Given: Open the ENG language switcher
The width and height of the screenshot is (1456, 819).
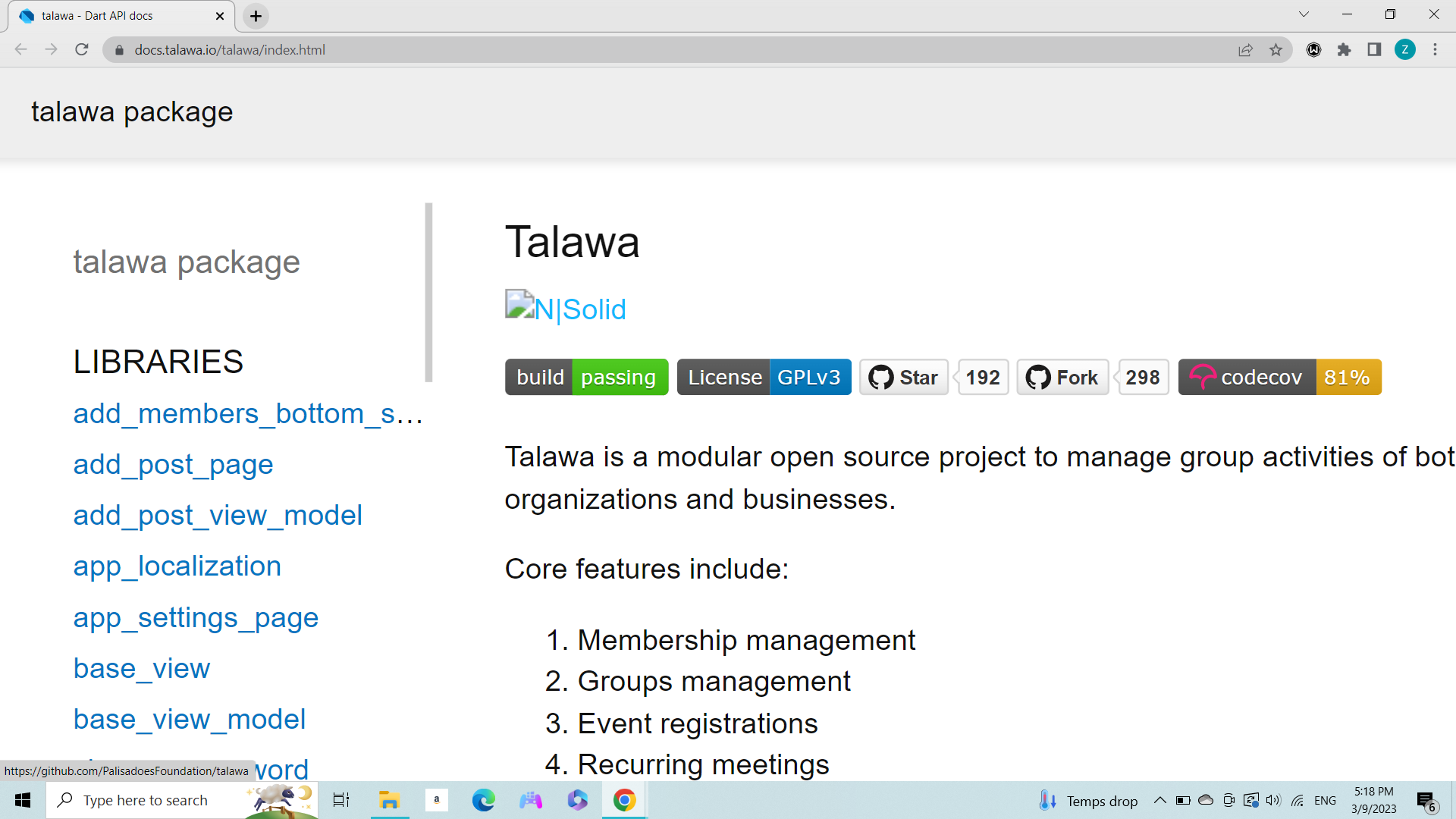Looking at the screenshot, I should 1325,799.
